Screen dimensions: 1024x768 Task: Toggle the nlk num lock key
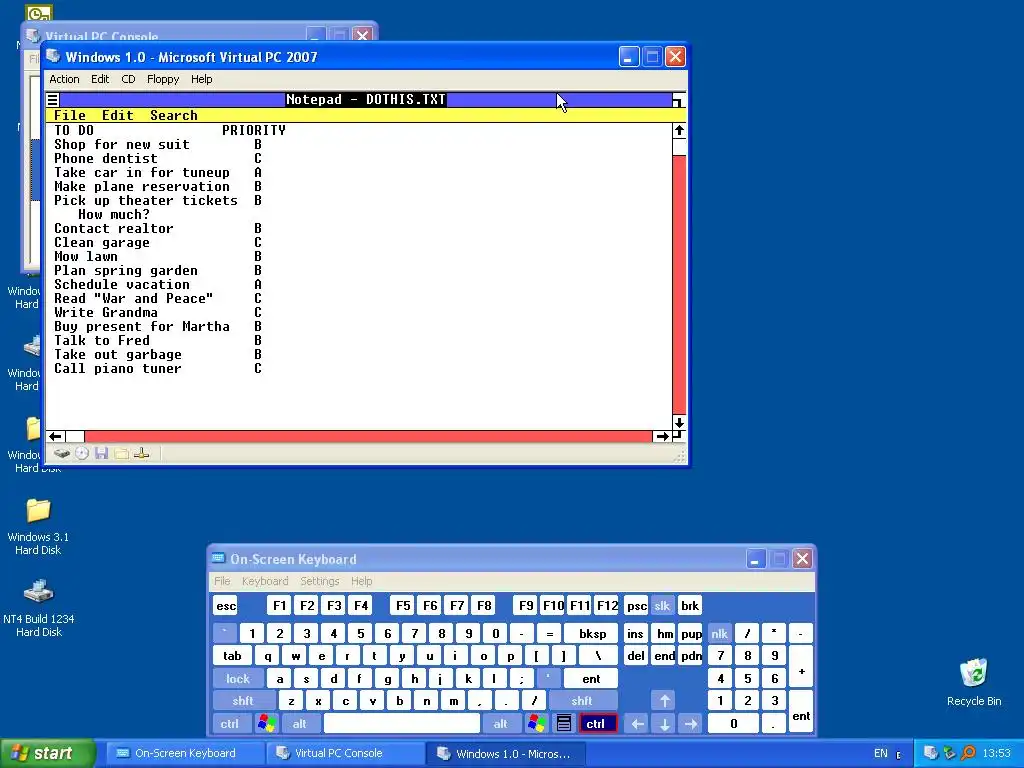719,633
